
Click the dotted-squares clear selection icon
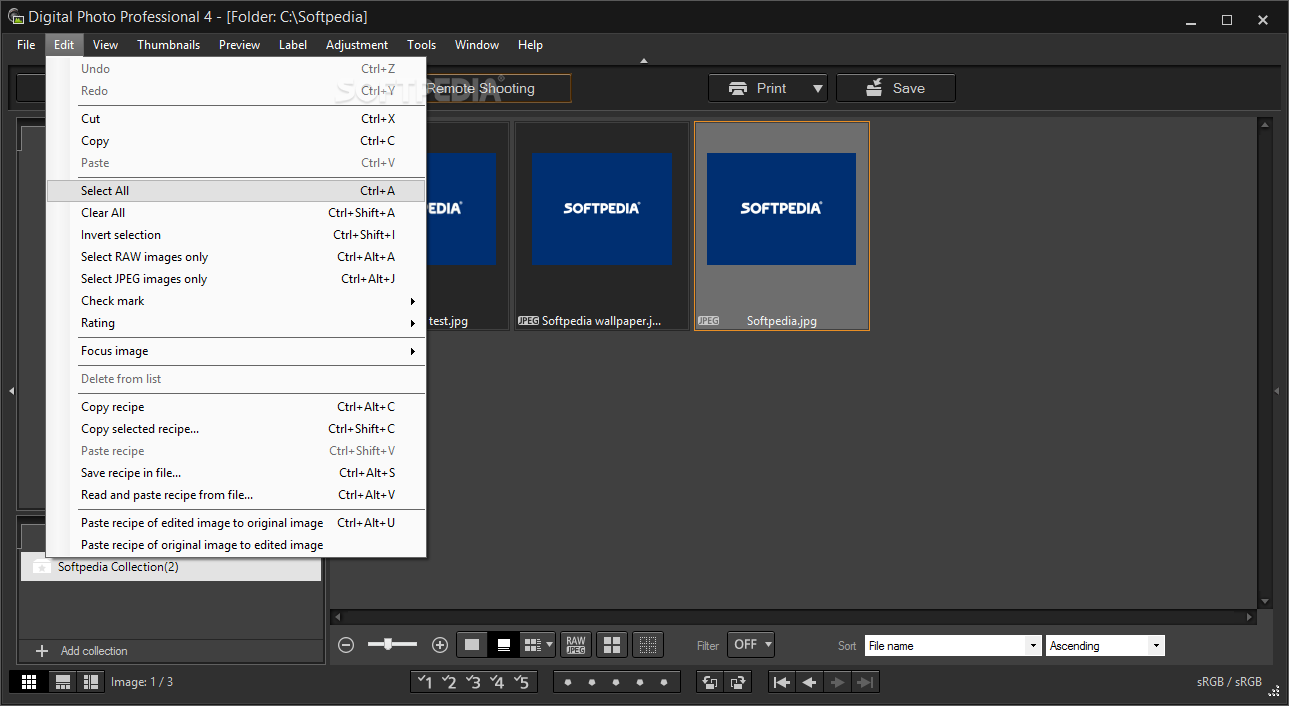[648, 645]
